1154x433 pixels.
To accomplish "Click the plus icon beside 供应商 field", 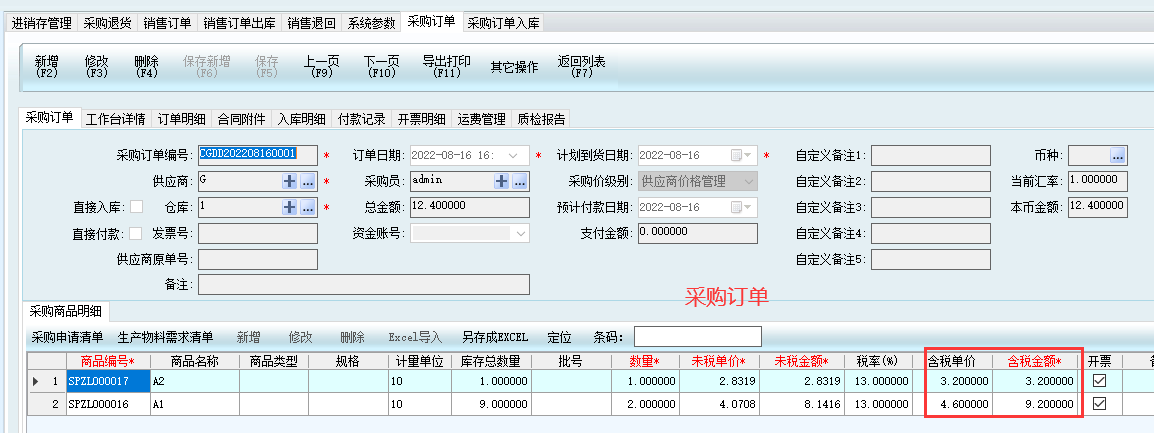I will tap(291, 181).
